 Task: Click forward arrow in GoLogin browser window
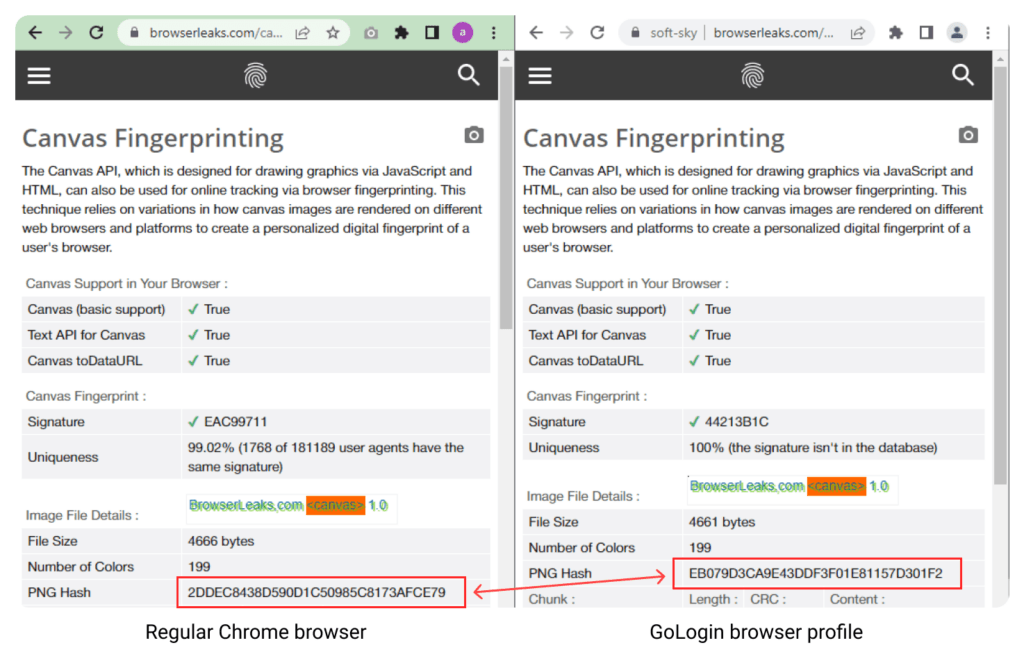click(x=566, y=33)
